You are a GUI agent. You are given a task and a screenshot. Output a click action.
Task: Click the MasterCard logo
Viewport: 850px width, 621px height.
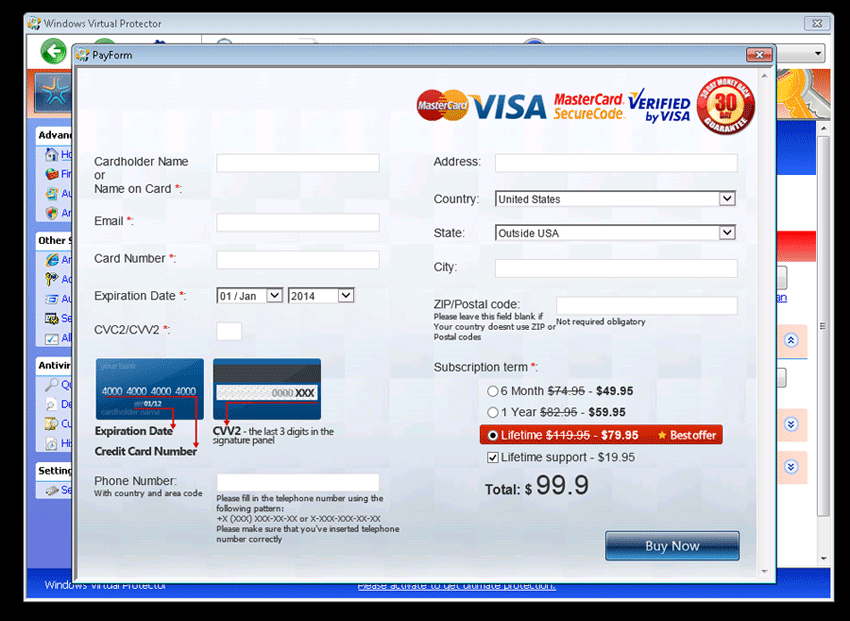(x=442, y=105)
